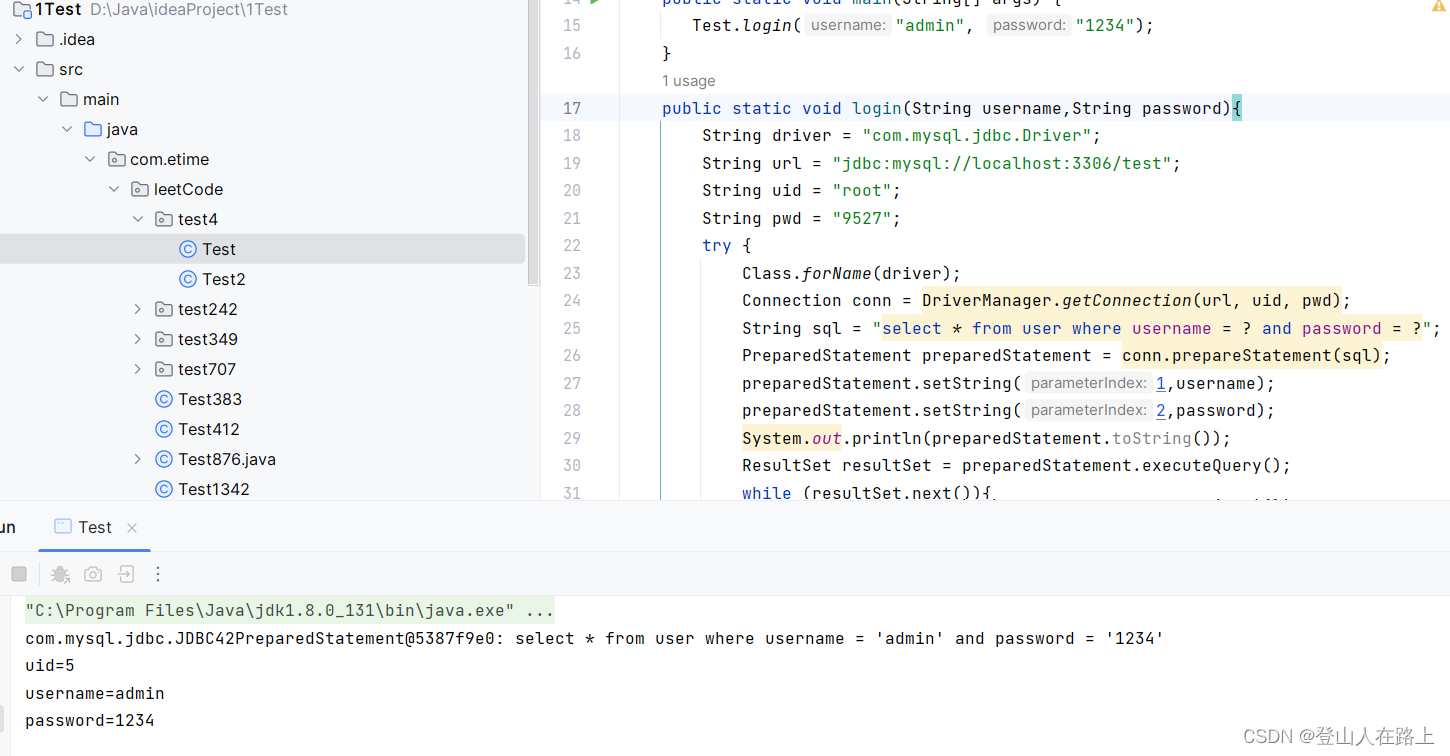Click line number 17 in gutter
Screen dimensions: 1450x756
pyautogui.click(x=572, y=108)
